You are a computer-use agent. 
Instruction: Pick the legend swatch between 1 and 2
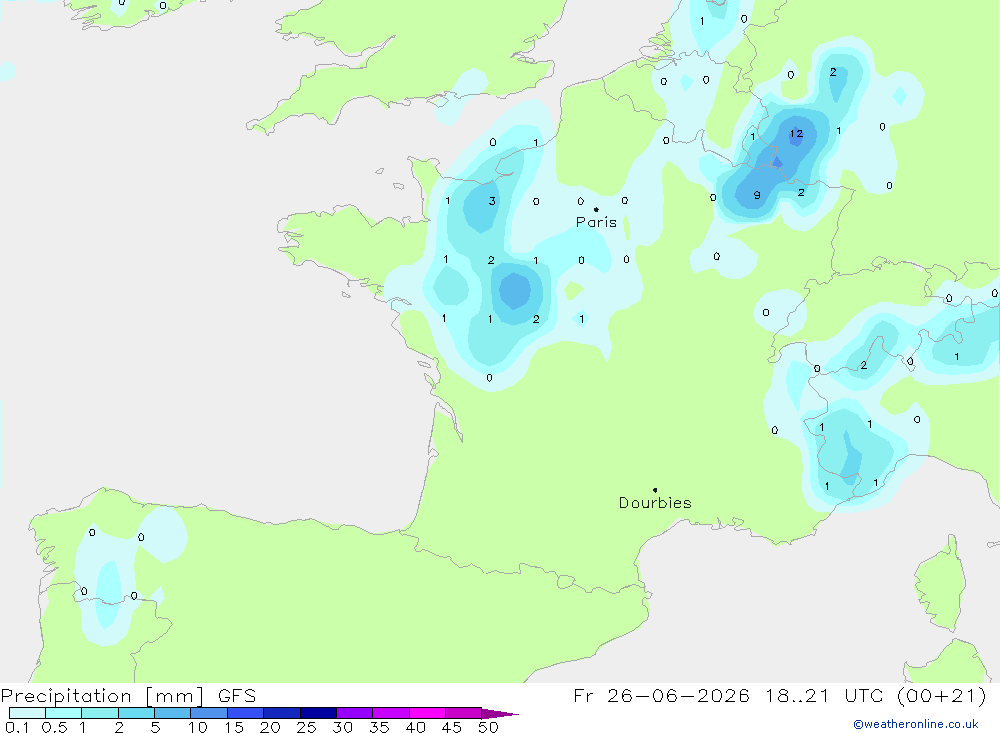tap(99, 713)
